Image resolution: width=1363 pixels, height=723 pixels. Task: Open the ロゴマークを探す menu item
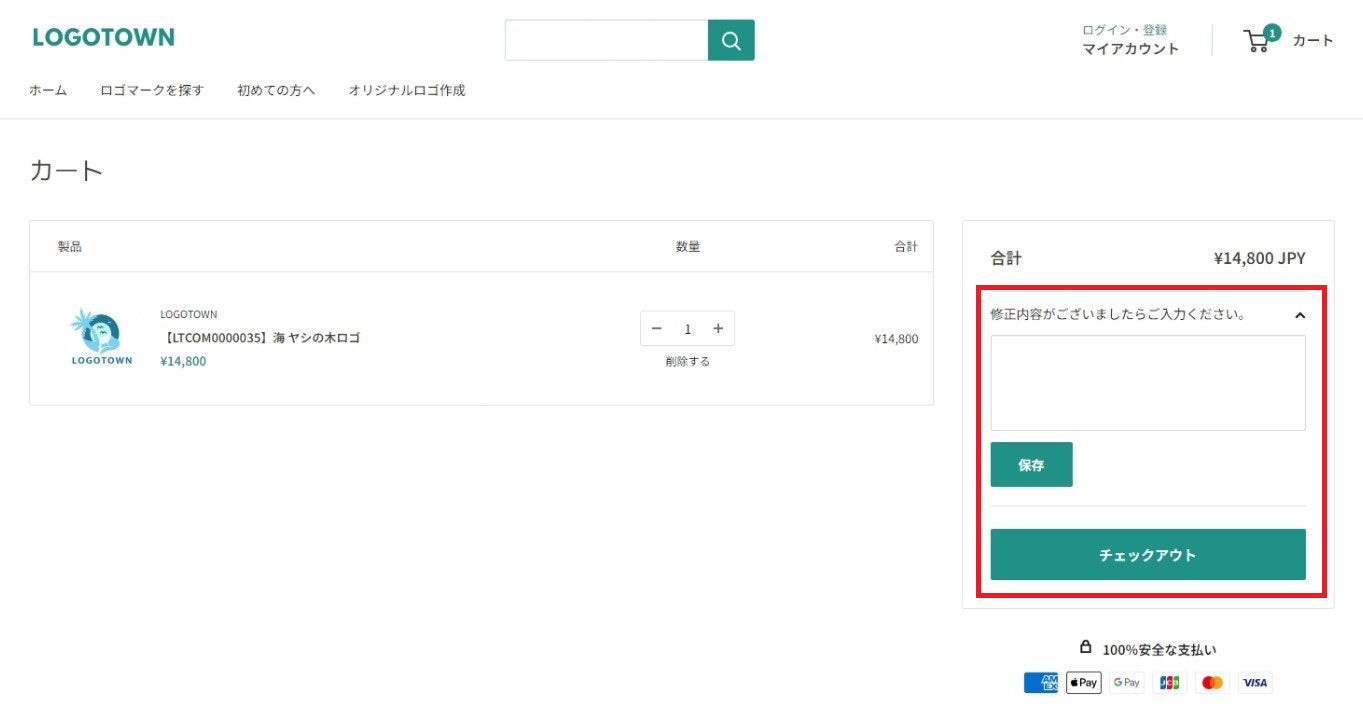[152, 91]
